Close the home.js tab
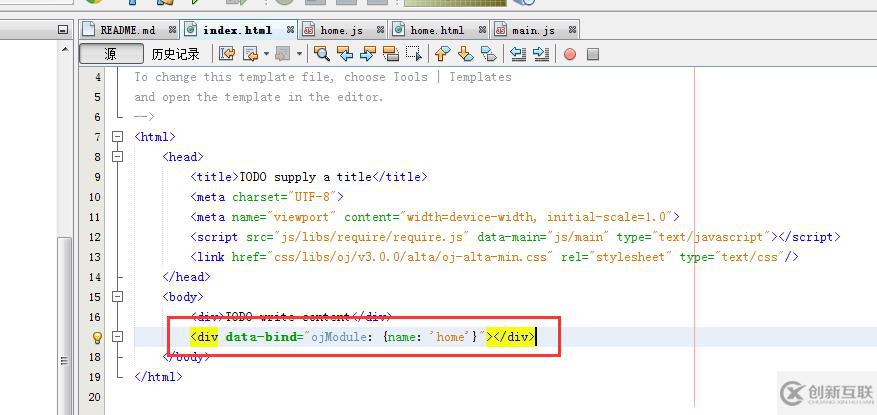This screenshot has height=415, width=877. pyautogui.click(x=380, y=30)
